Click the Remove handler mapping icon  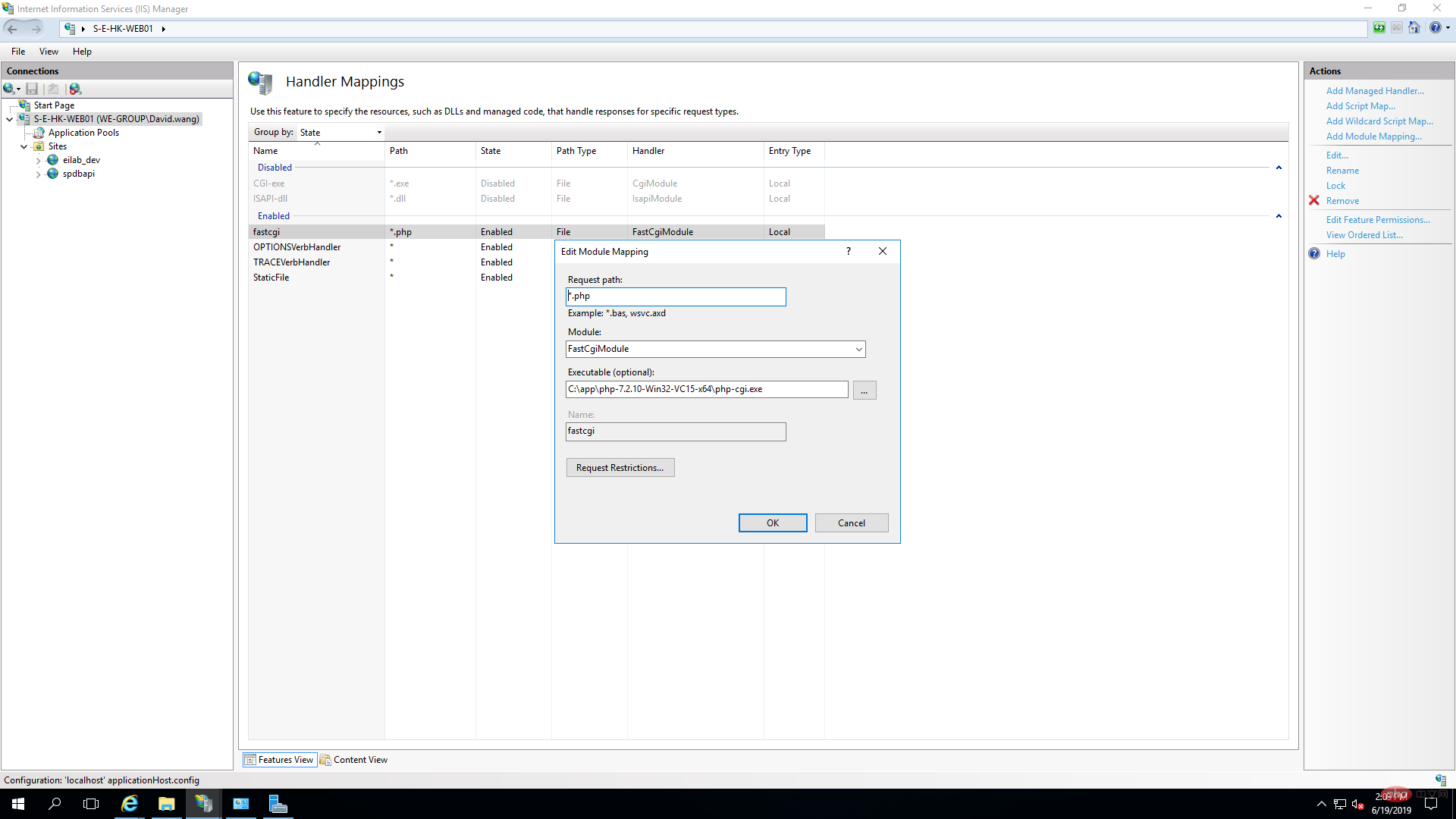coord(1316,200)
